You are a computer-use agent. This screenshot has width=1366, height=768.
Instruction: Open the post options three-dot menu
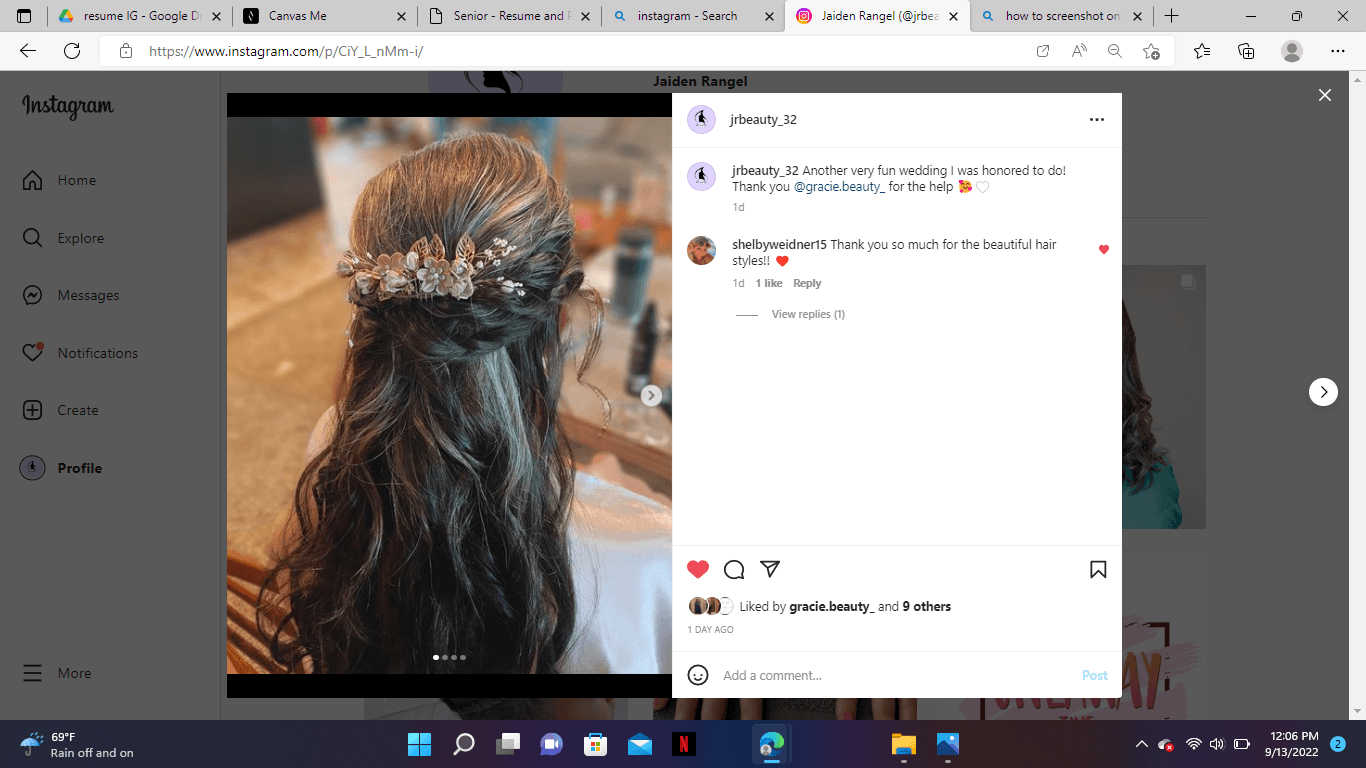point(1097,120)
